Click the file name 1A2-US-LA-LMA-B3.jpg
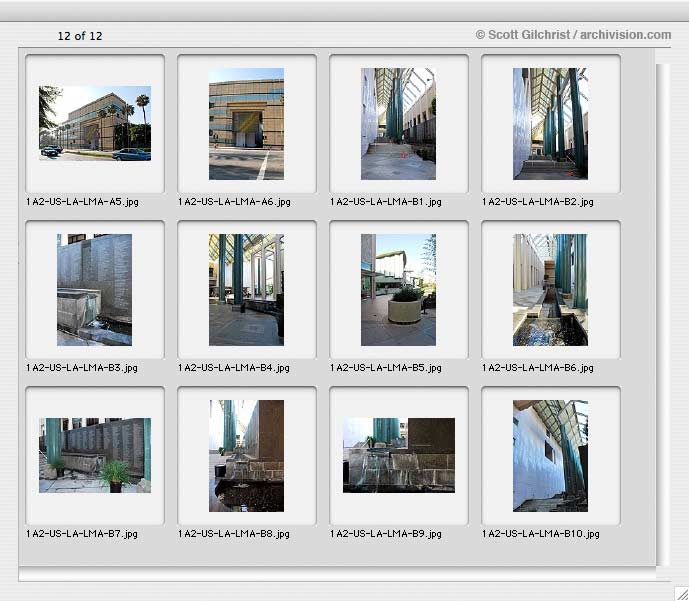 tap(82, 368)
